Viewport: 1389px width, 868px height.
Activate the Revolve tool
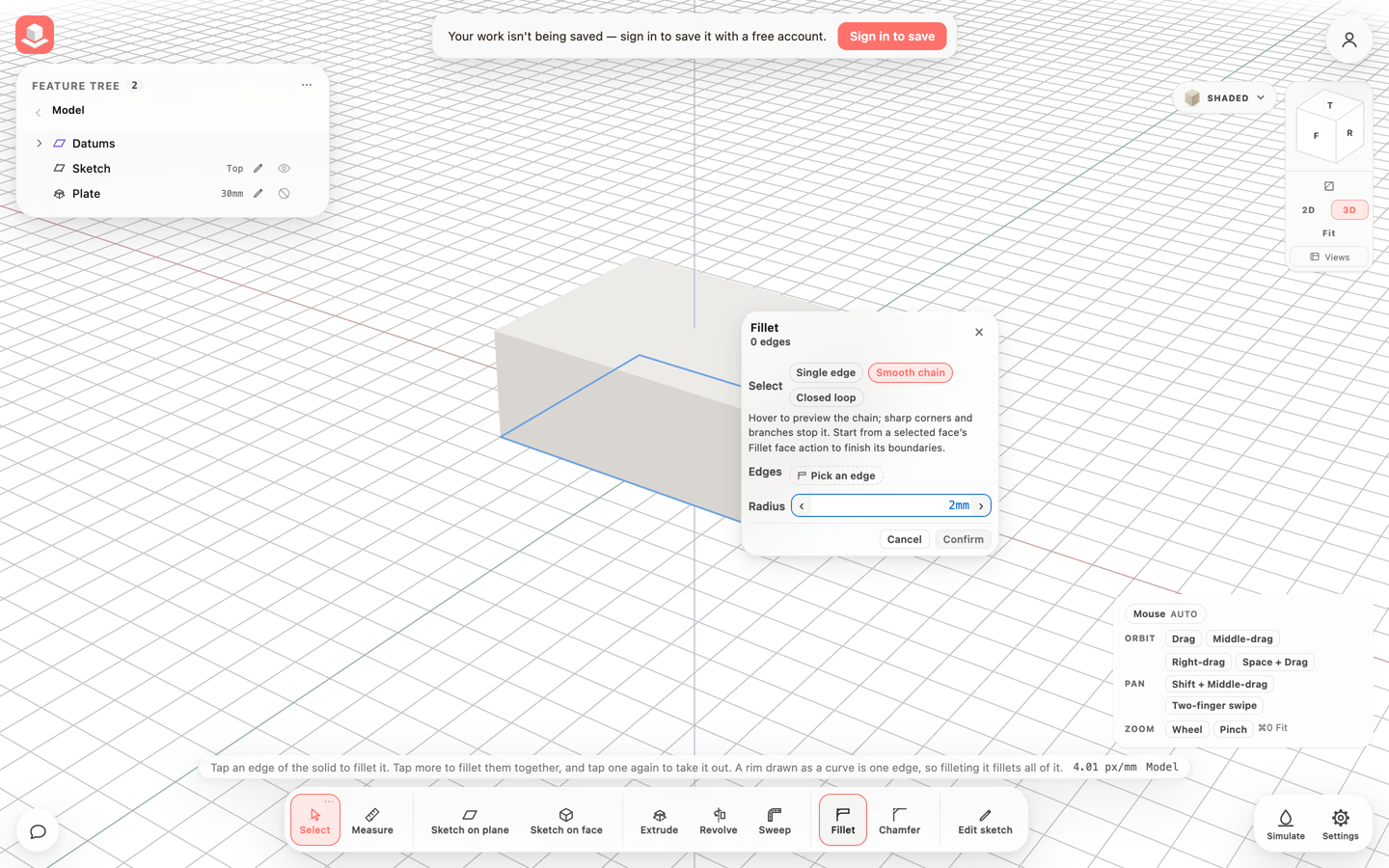click(719, 820)
